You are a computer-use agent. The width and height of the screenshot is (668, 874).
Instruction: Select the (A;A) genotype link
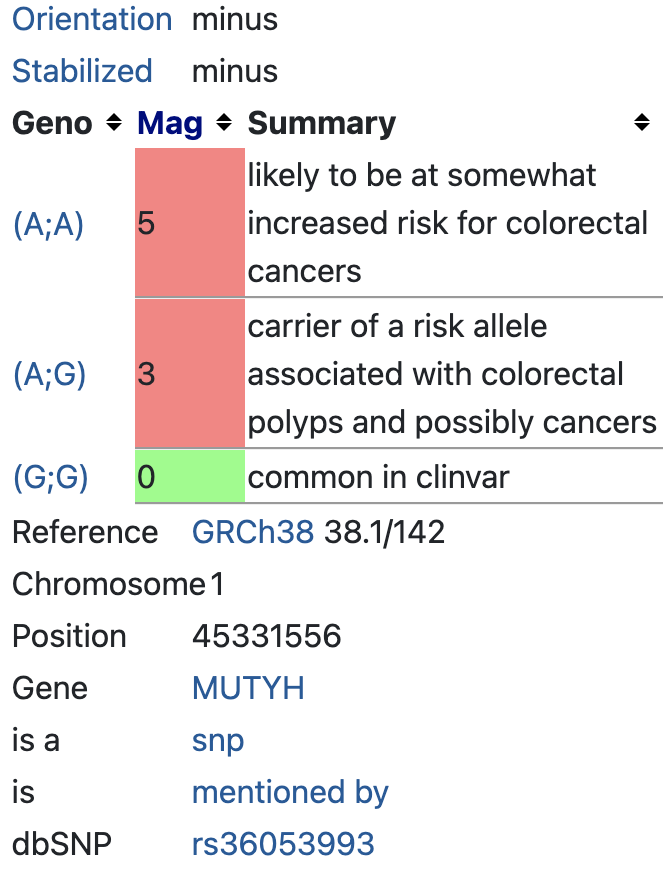click(x=49, y=225)
